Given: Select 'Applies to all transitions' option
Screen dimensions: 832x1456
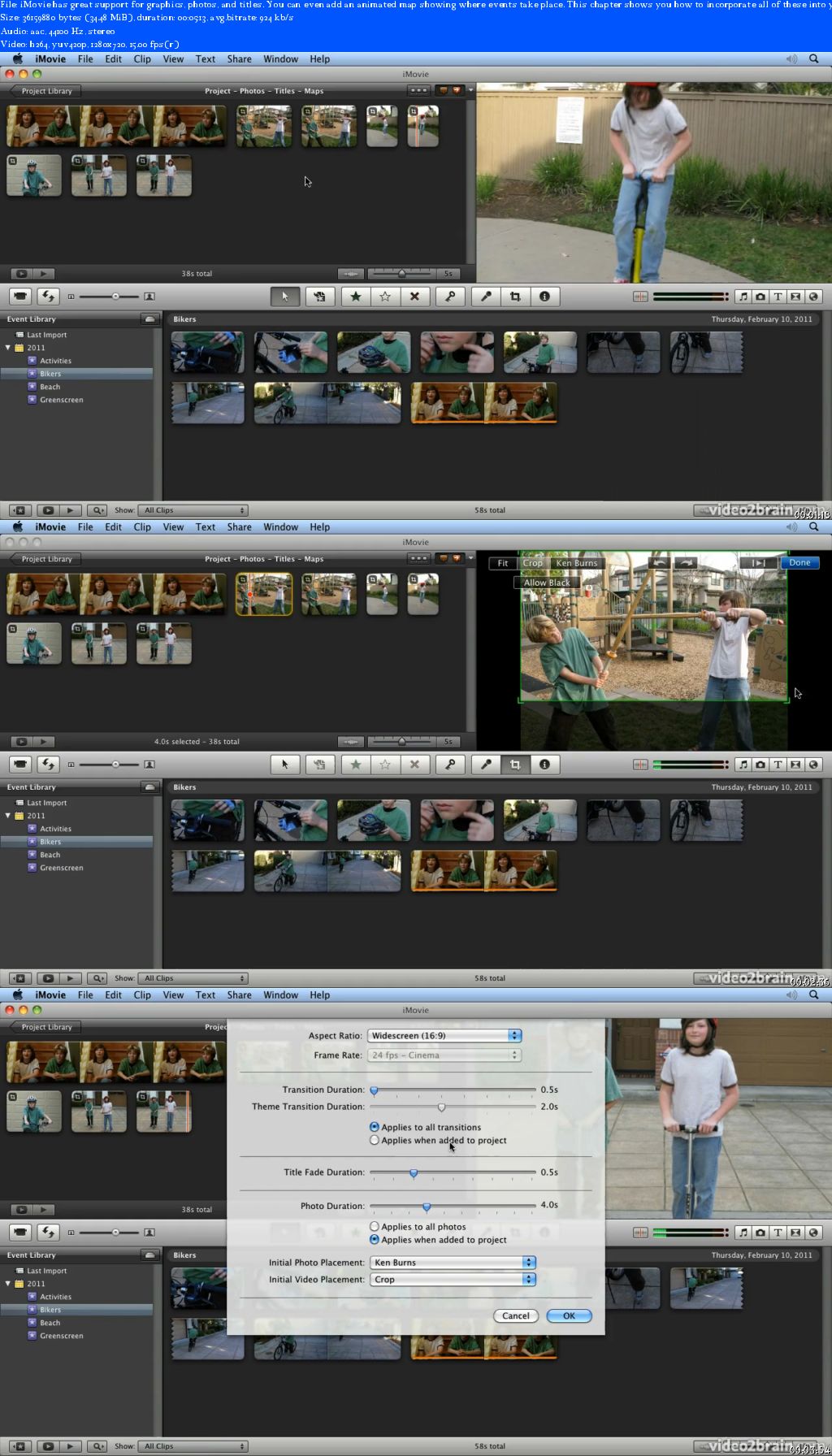Looking at the screenshot, I should [x=375, y=1127].
